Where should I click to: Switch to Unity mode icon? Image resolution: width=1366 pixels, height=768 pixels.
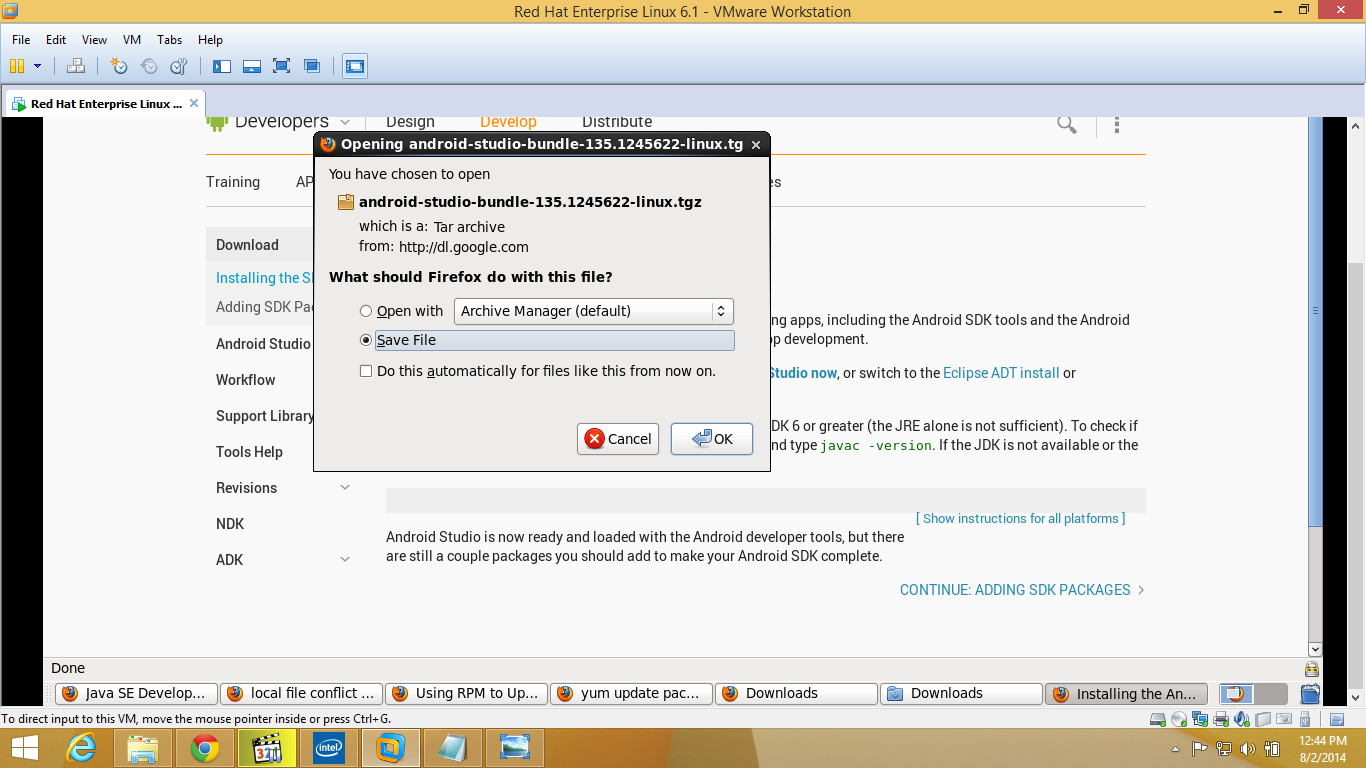tap(312, 66)
